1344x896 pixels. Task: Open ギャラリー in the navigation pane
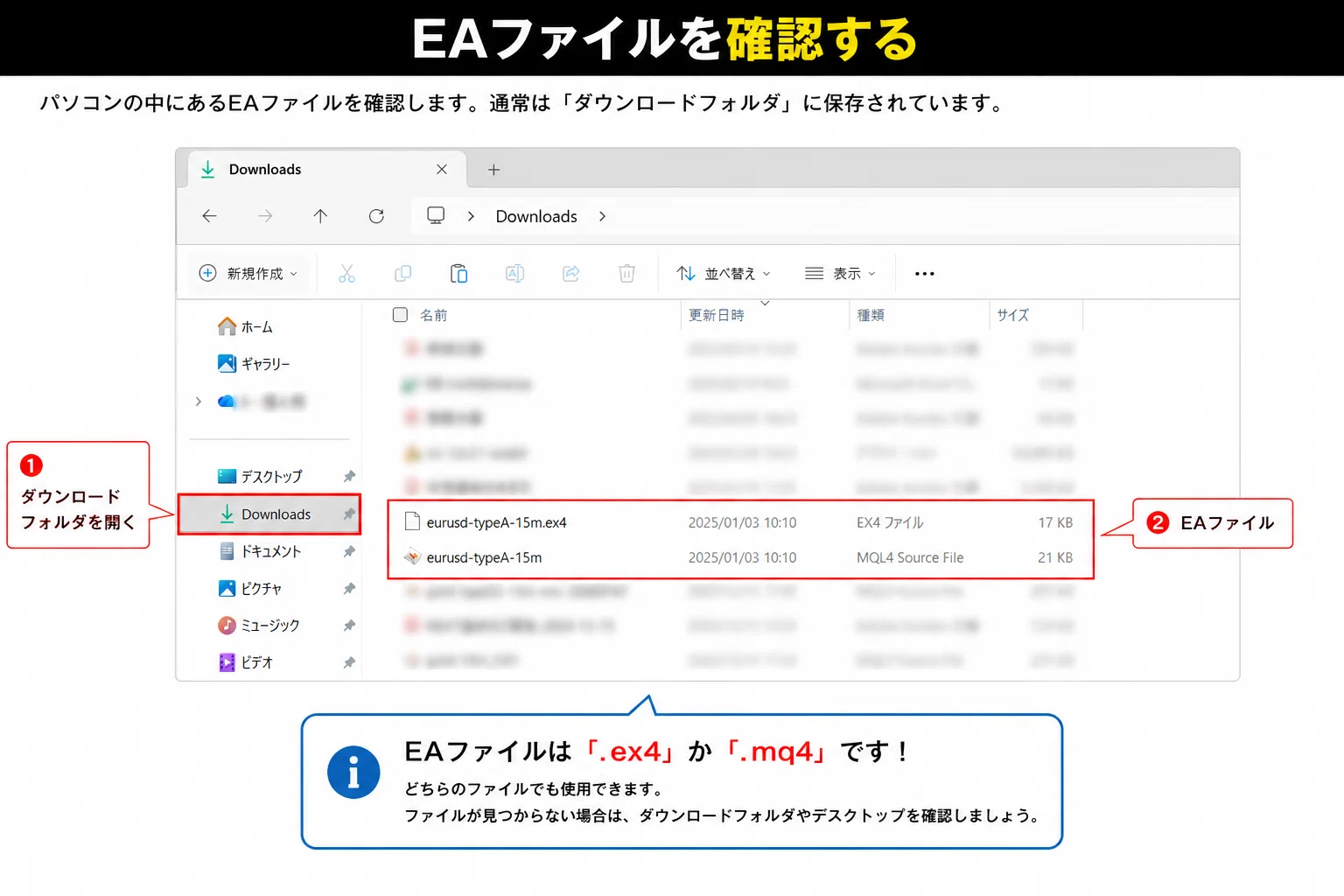[x=254, y=364]
